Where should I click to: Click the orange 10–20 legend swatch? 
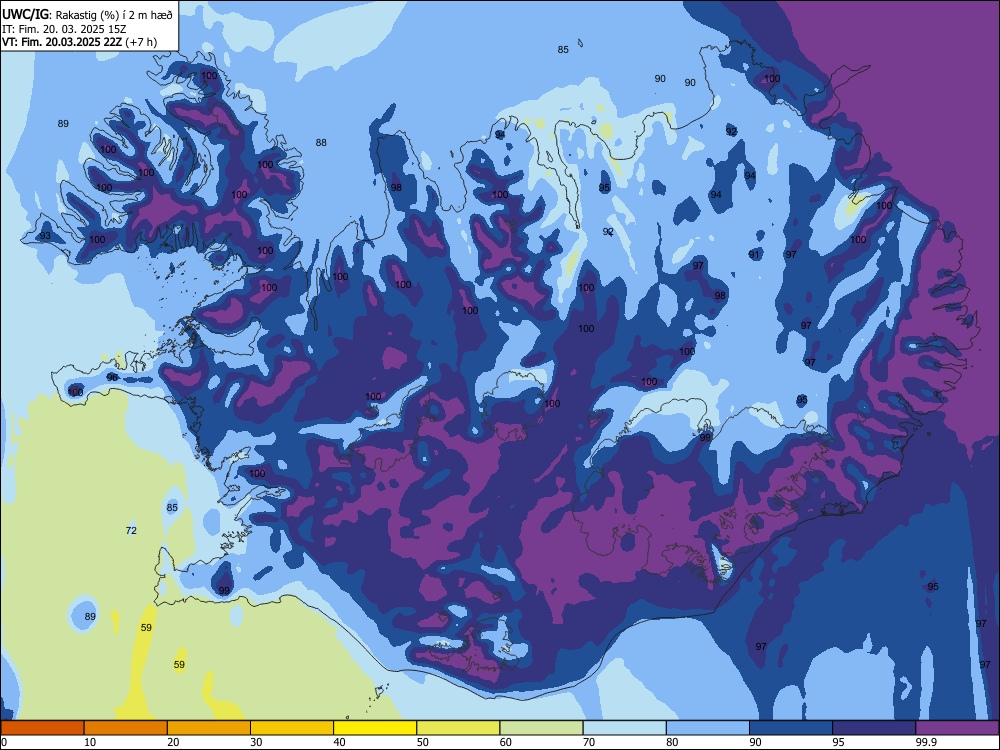pyautogui.click(x=126, y=728)
